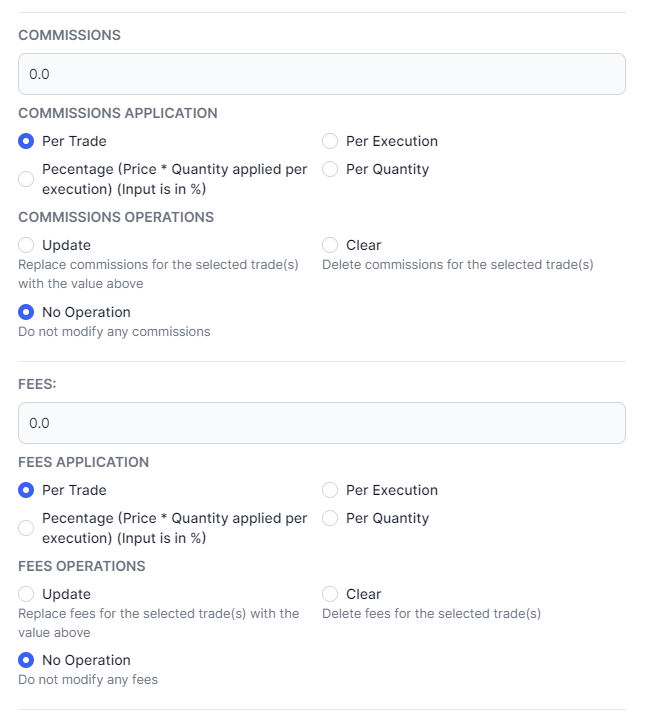Viewport: 645px width, 718px height.
Task: Choose Clear under Commissions Operations
Action: click(x=330, y=245)
